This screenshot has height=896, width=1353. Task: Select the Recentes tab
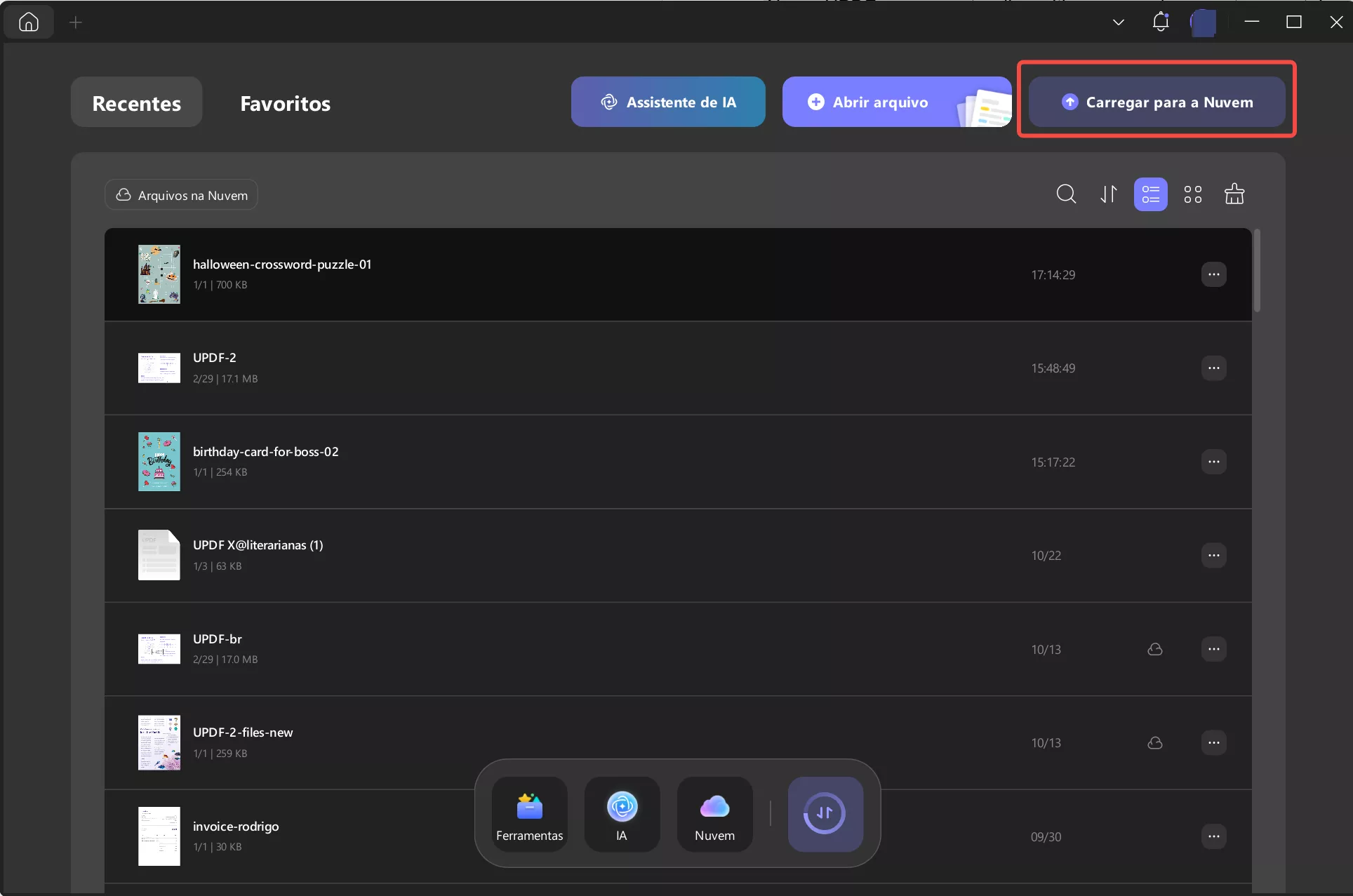(136, 103)
